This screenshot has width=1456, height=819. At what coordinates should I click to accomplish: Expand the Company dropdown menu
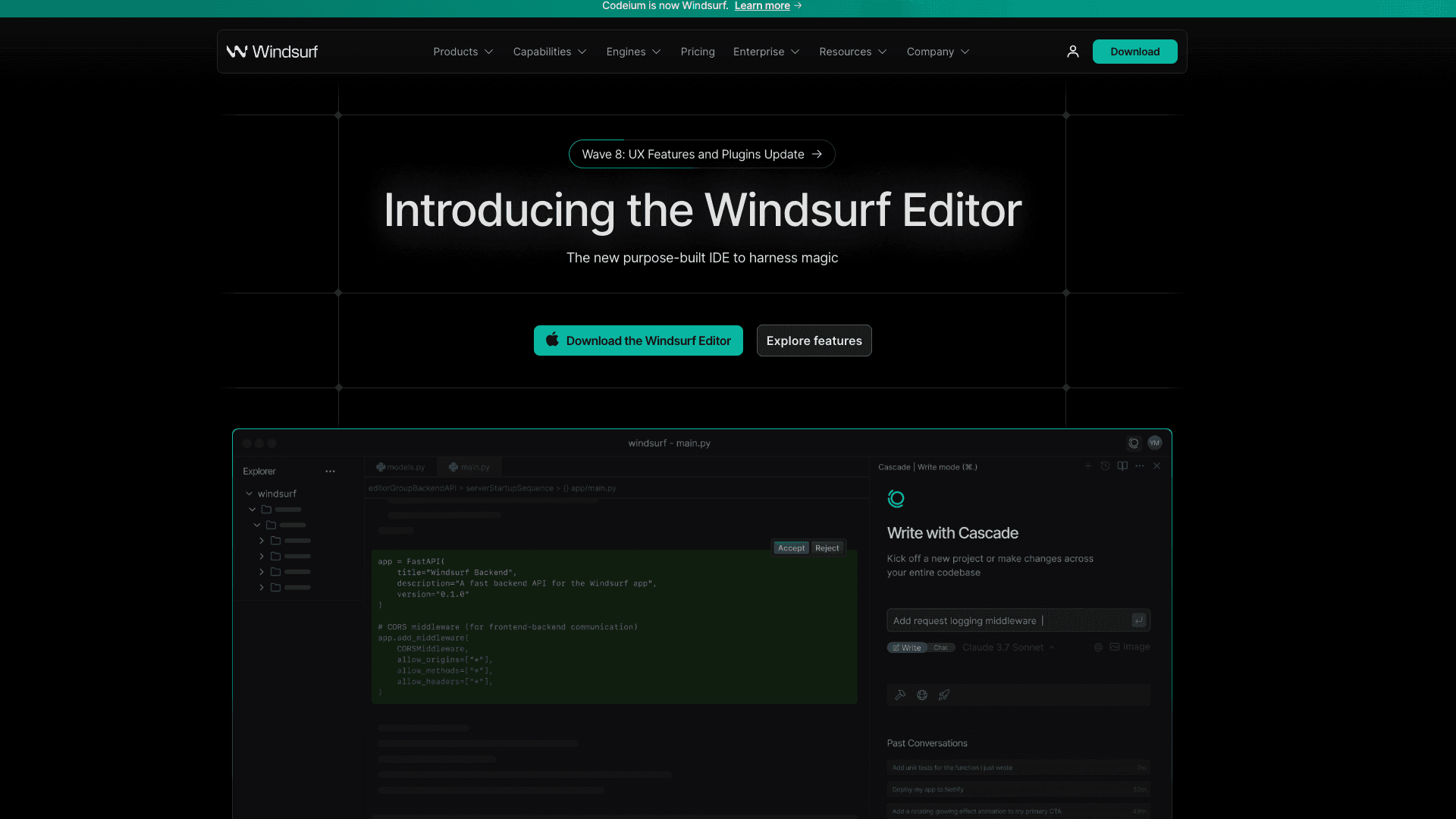(x=938, y=52)
